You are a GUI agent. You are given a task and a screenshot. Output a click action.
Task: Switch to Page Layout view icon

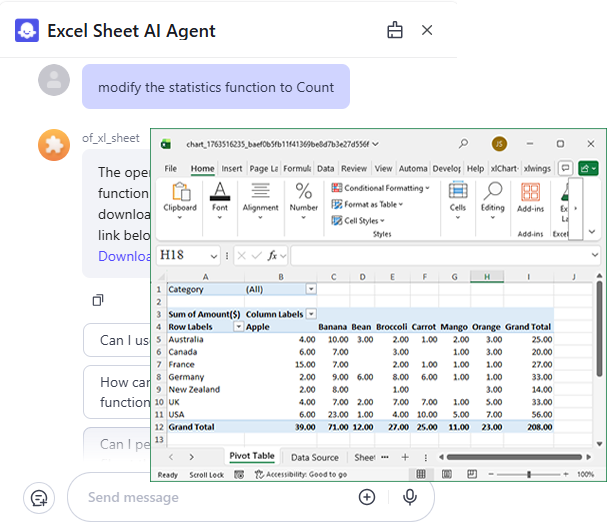[446, 474]
